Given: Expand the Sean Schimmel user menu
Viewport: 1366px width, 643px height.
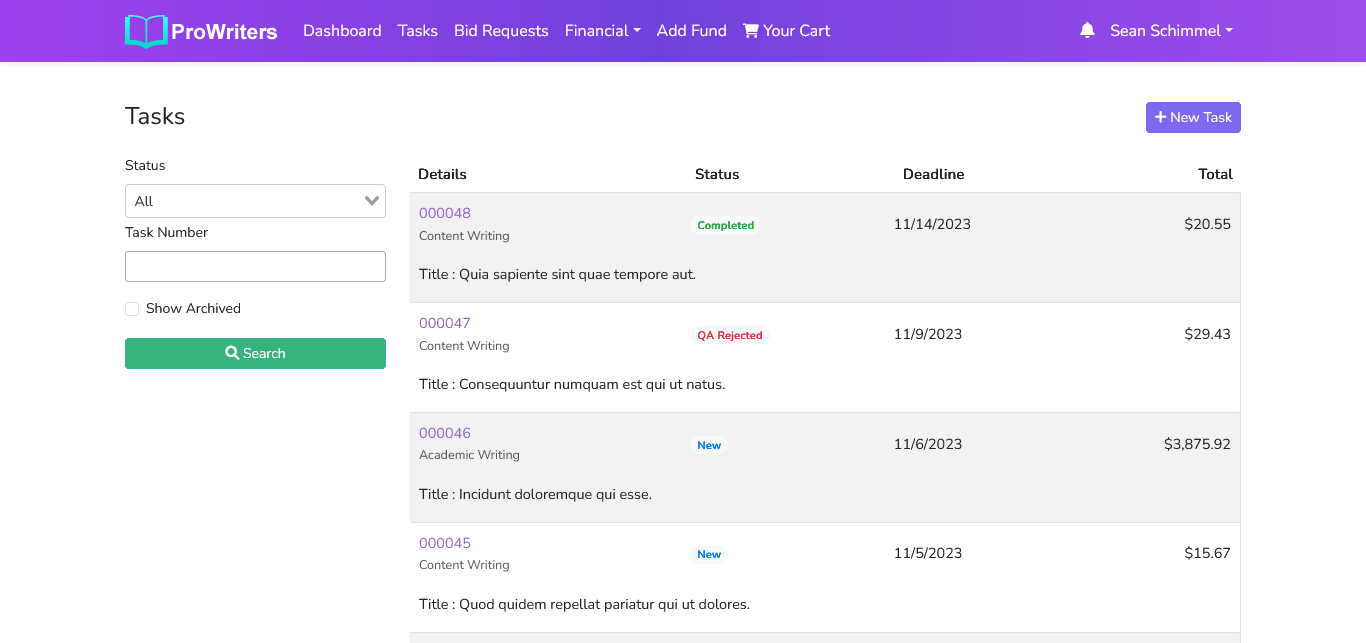Looking at the screenshot, I should tap(1170, 31).
